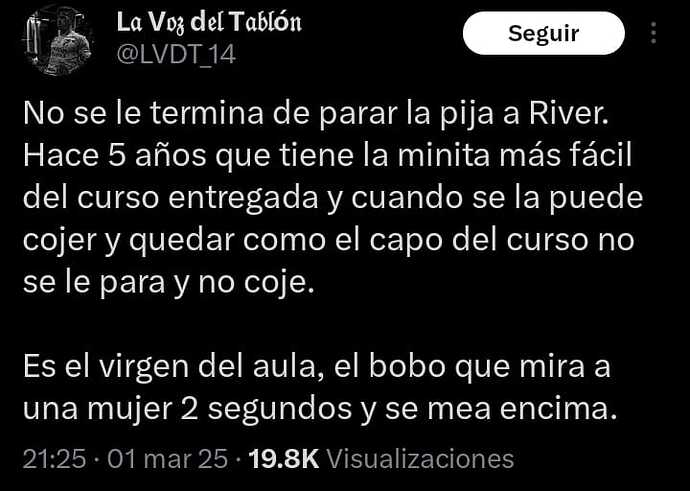690x491 pixels.
Task: Click the line ending se mea encima
Action: (318, 409)
